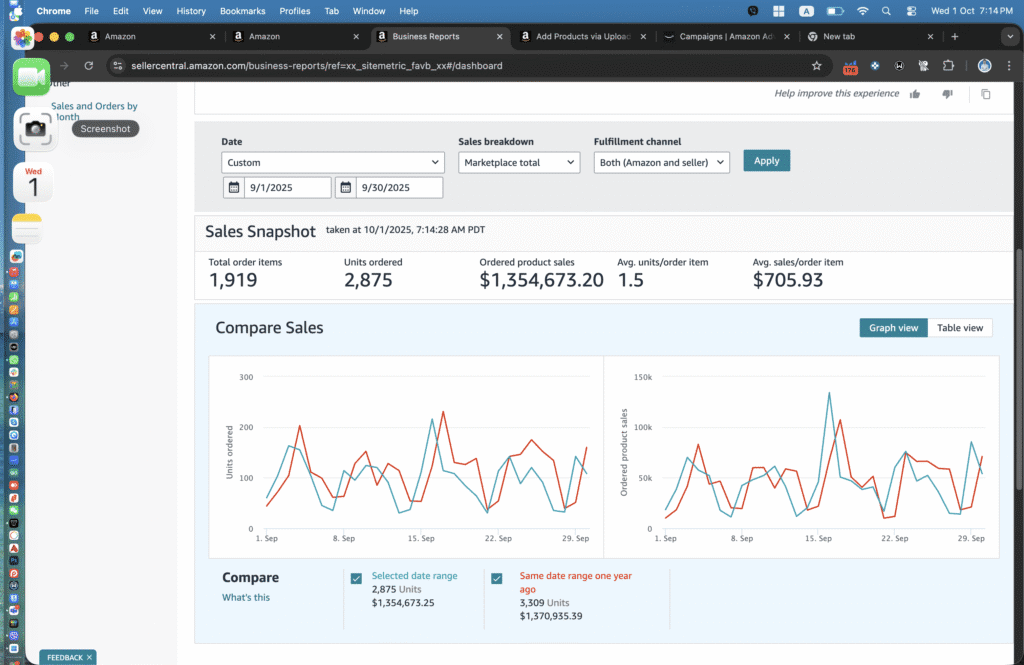The width and height of the screenshot is (1024, 665).
Task: Open the Bookmarks menu in menu bar
Action: click(x=242, y=11)
